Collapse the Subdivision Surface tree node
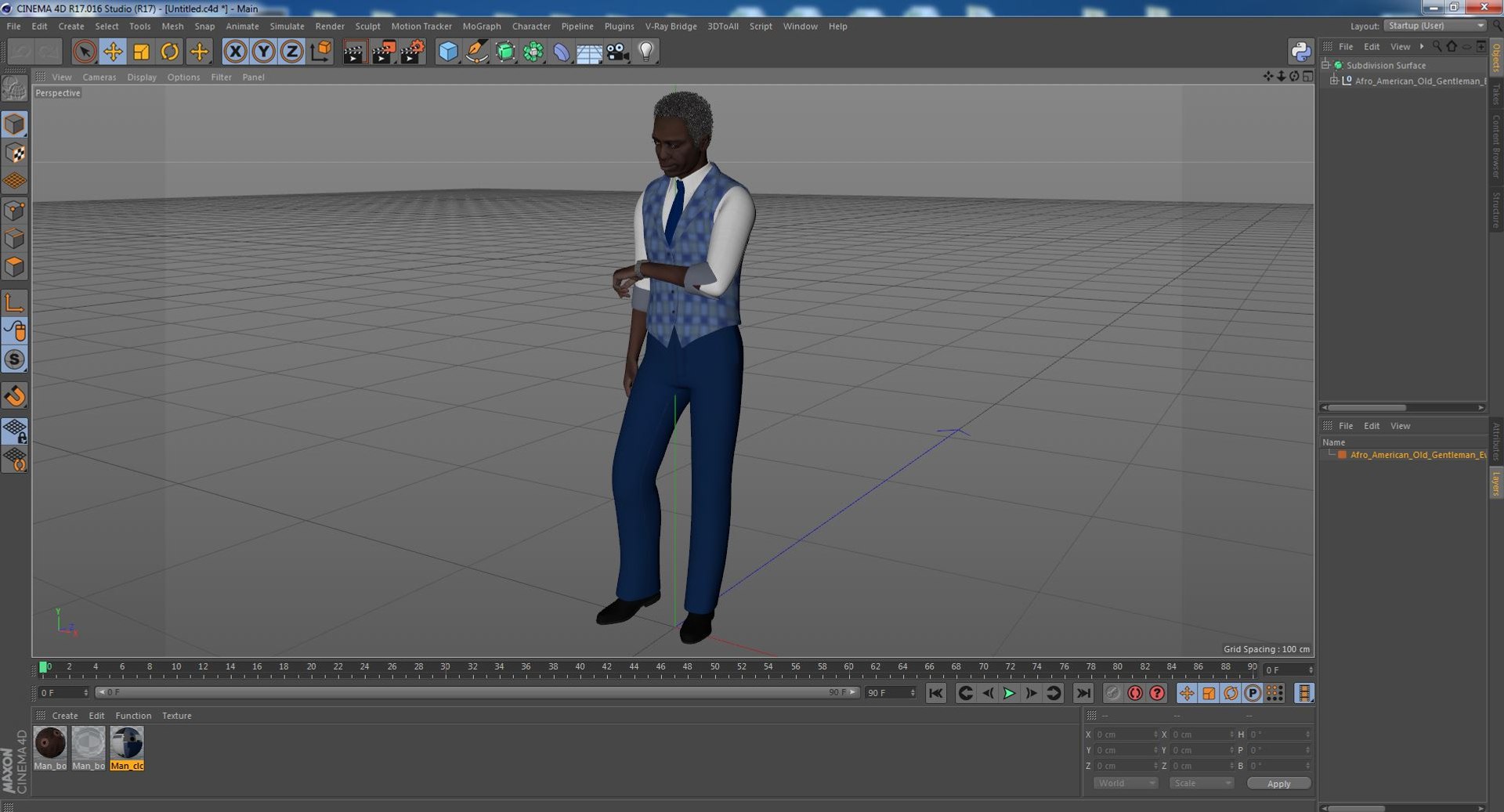Image resolution: width=1504 pixels, height=812 pixels. point(1325,65)
